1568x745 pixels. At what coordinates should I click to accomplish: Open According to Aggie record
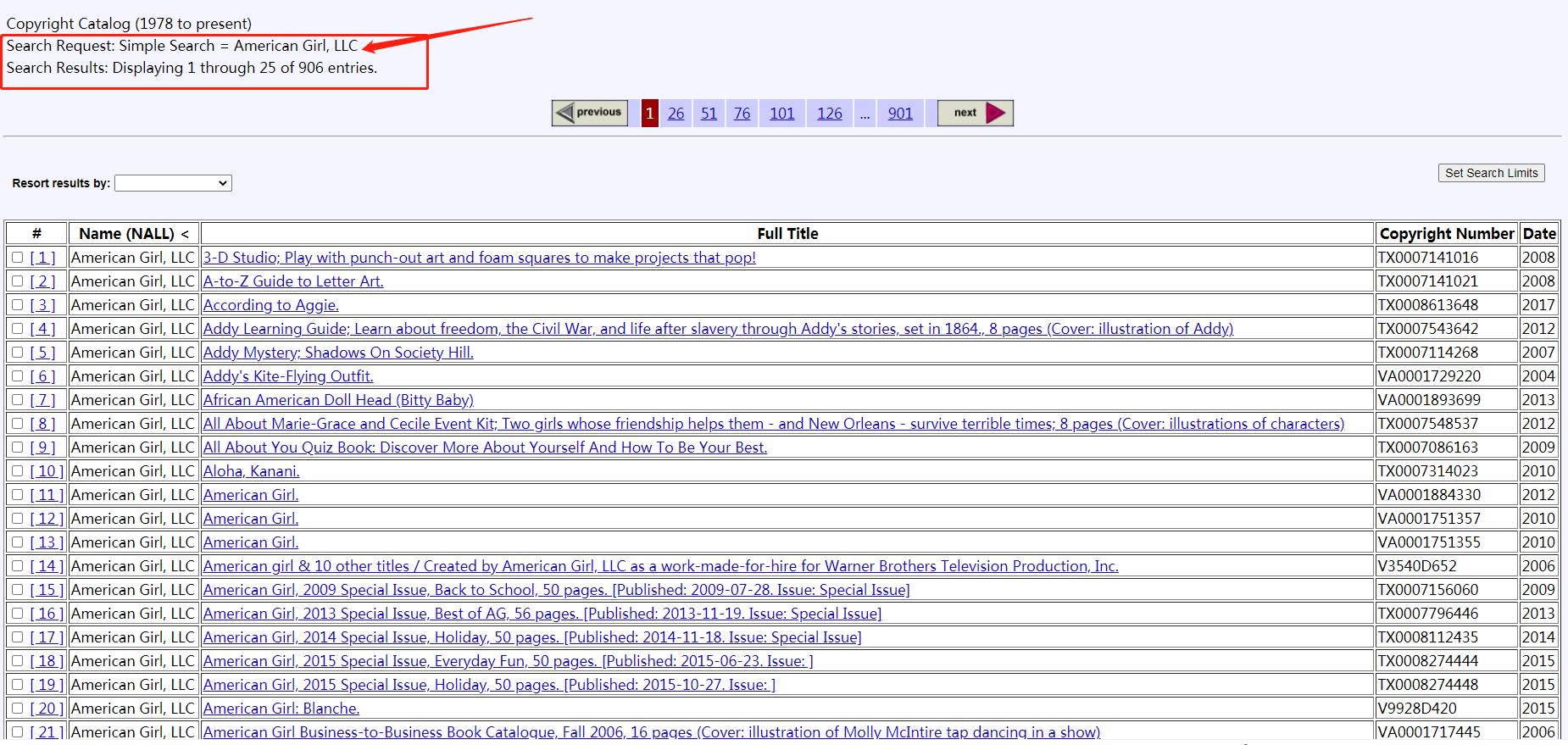tap(270, 305)
